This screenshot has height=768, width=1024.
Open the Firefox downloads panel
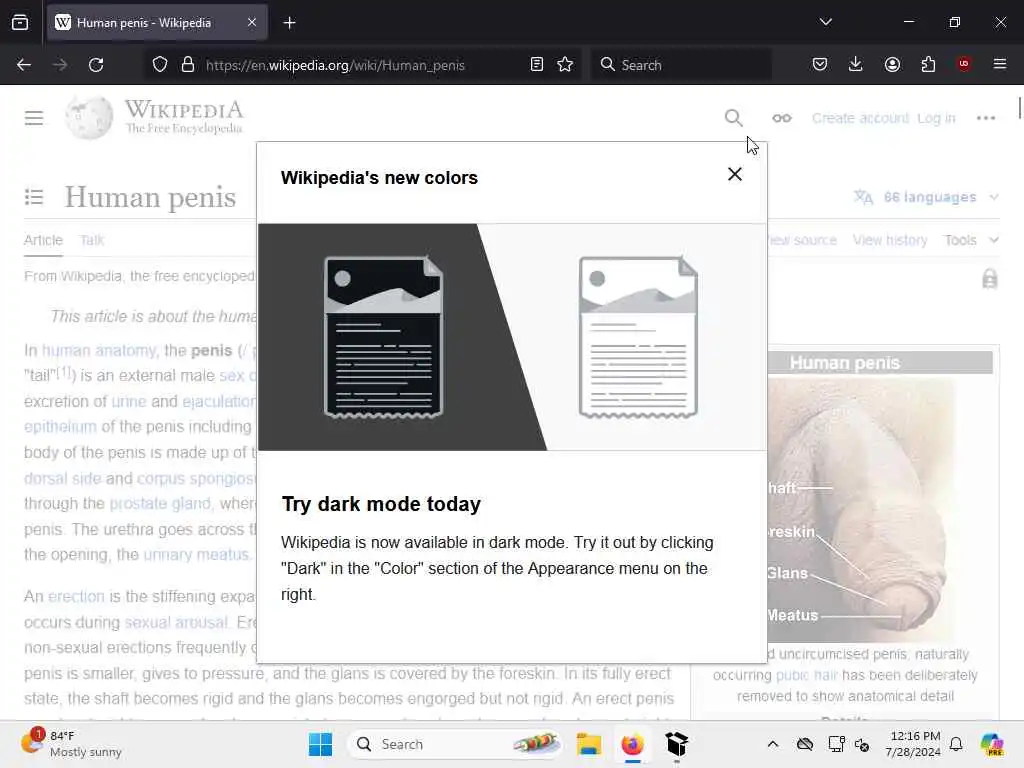click(856, 64)
